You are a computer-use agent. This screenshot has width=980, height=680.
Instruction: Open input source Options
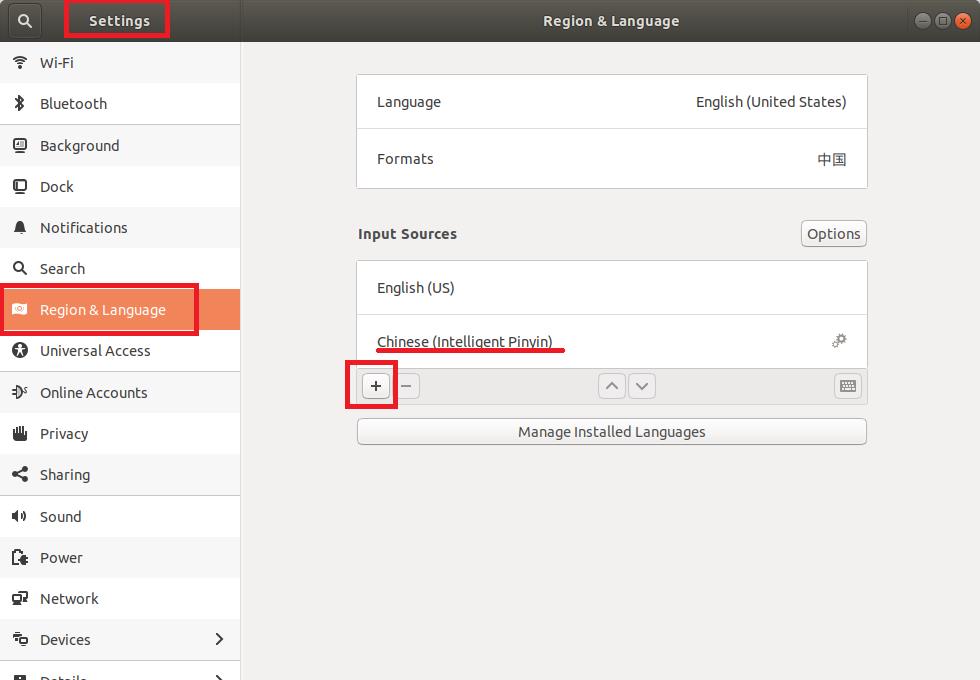(x=833, y=233)
